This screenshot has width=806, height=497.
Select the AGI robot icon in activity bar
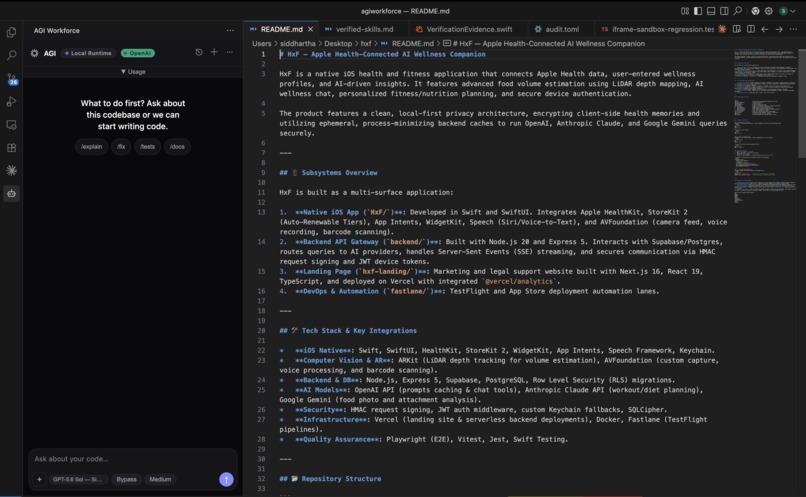[x=11, y=194]
